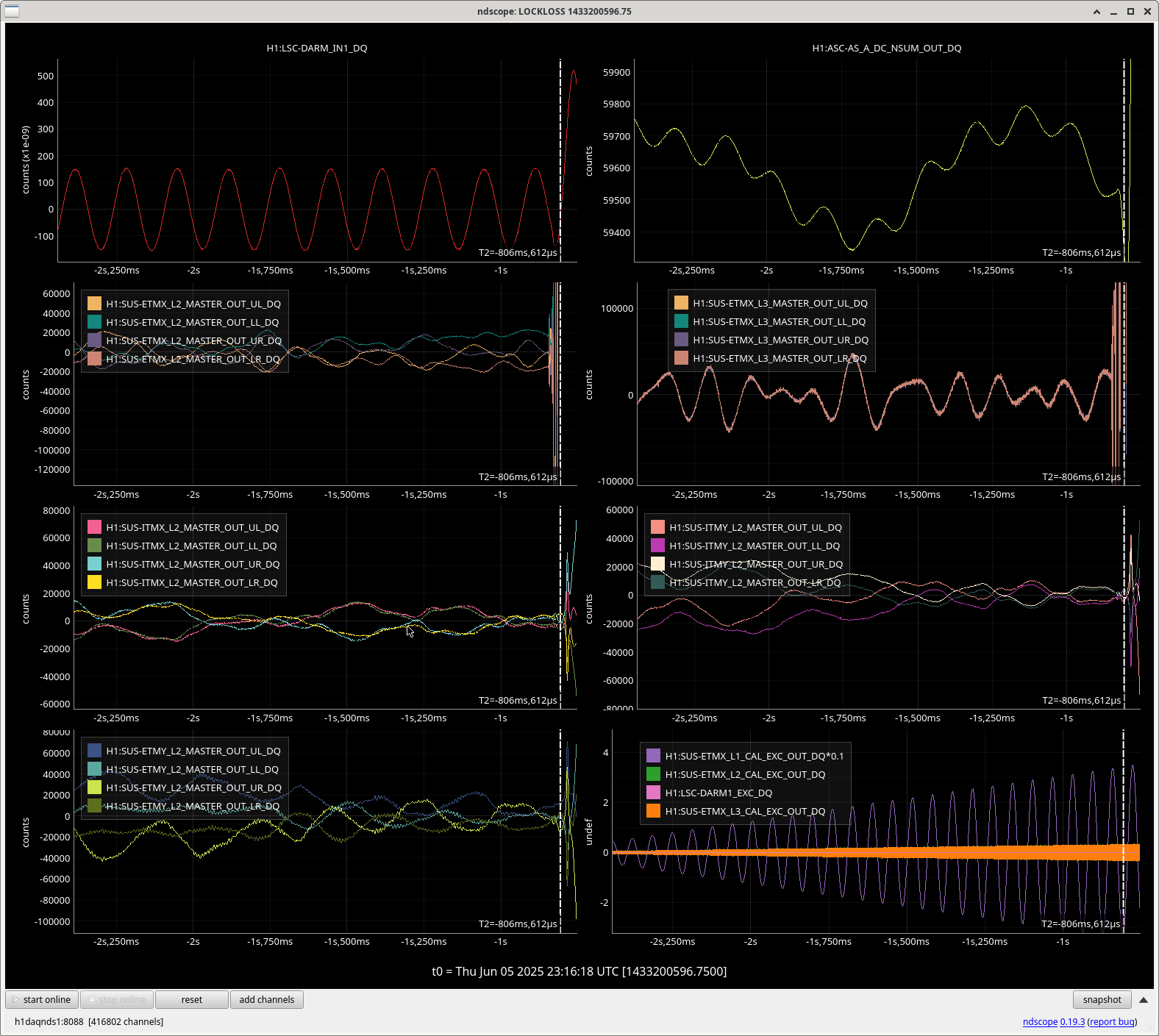Click the H1:SUS-ETMY_L2_MASTER_OUT_UR_DQ legend label
This screenshot has height=1036, width=1159.
(193, 787)
